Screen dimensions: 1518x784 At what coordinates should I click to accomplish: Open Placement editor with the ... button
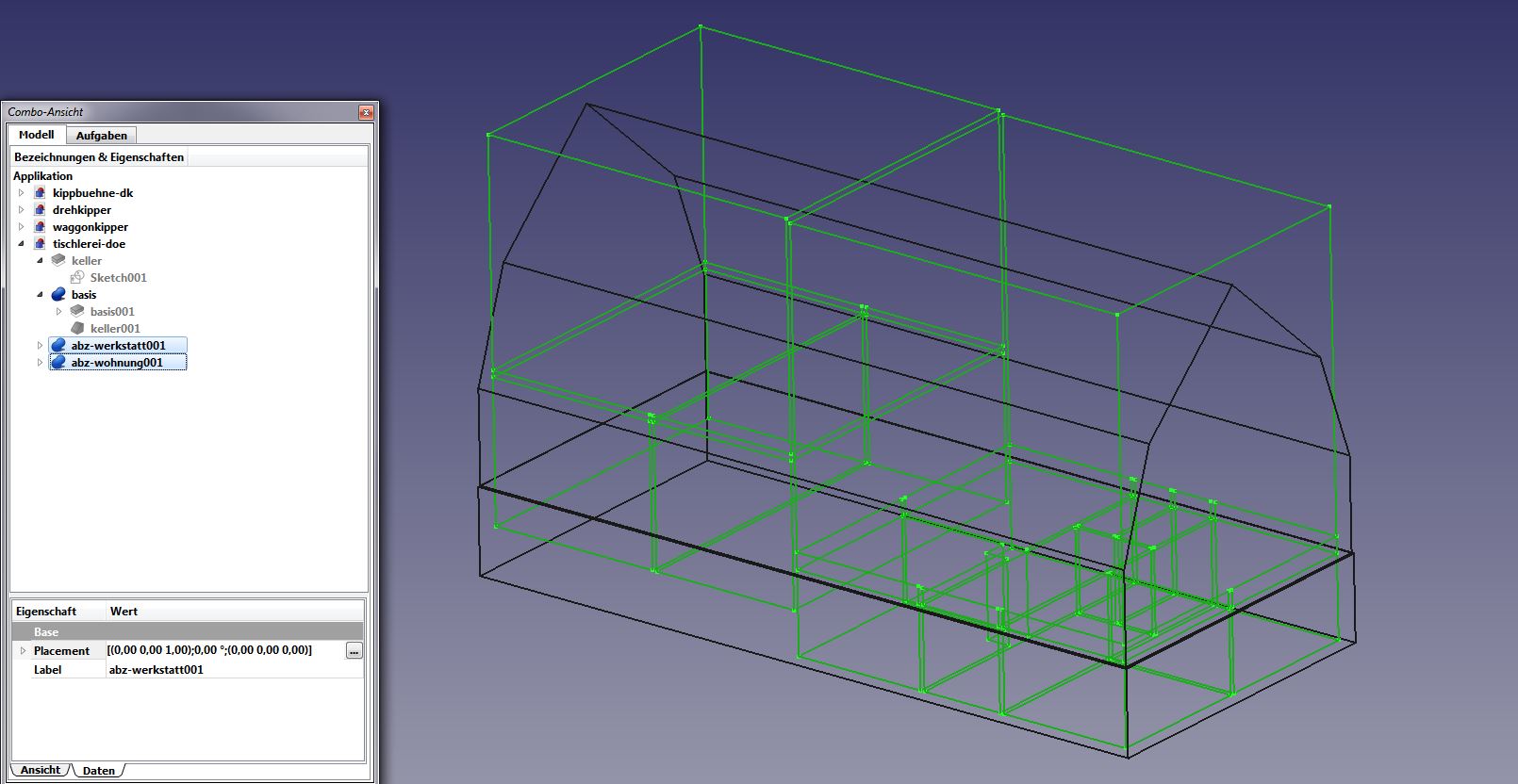click(x=354, y=651)
